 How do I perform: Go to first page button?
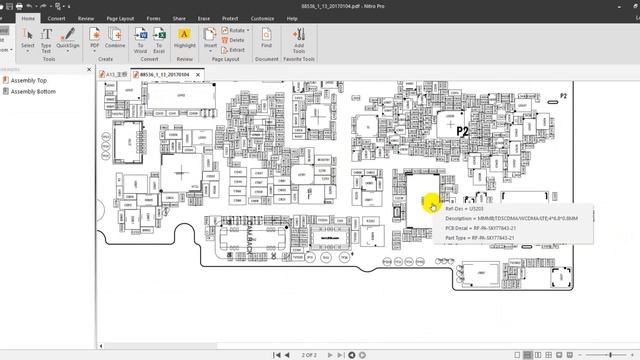pyautogui.click(x=276, y=355)
